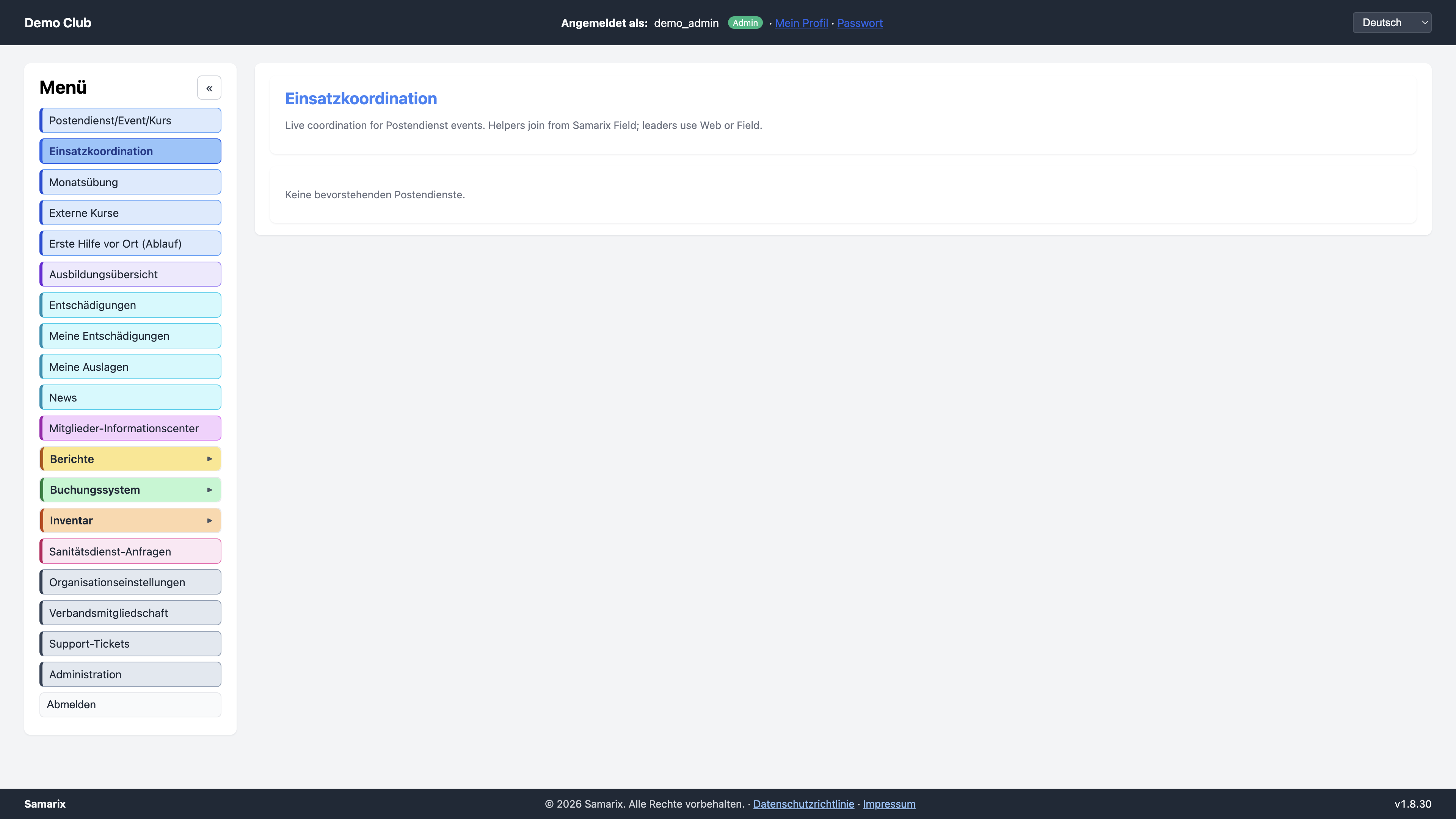Open the Datenschutzrichtlinie footer link
The height and width of the screenshot is (819, 1456).
point(804,804)
